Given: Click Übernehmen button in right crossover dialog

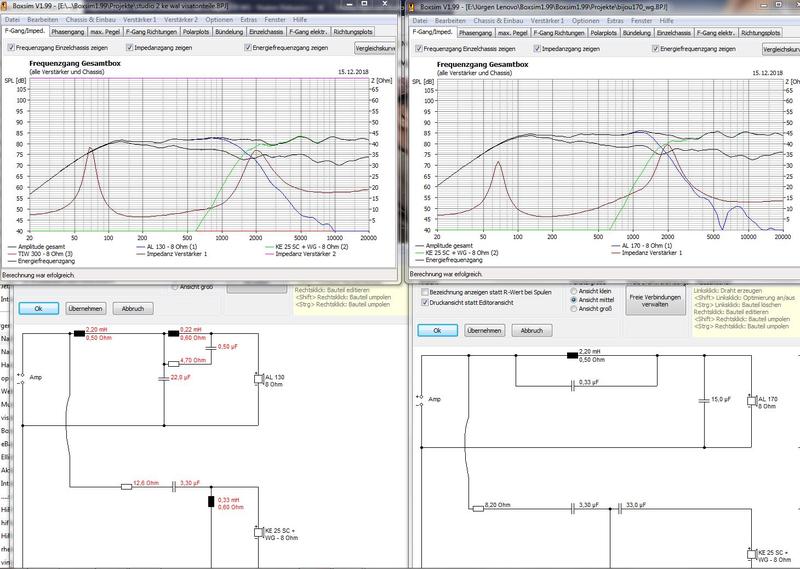Looking at the screenshot, I should 484,331.
